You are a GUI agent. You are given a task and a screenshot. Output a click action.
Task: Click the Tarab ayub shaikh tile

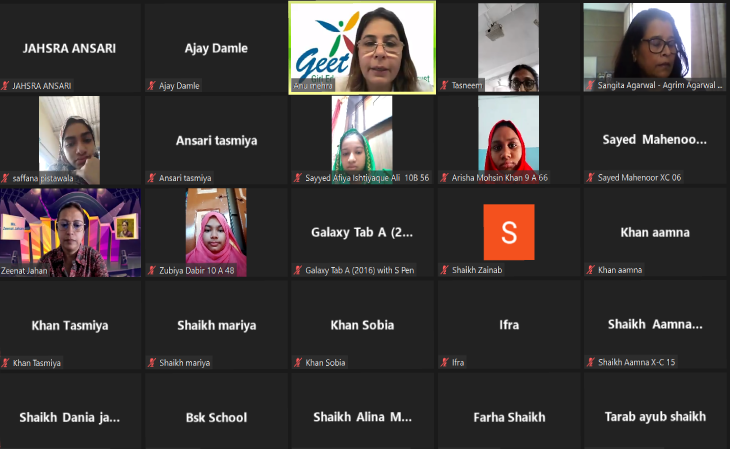[x=655, y=416]
